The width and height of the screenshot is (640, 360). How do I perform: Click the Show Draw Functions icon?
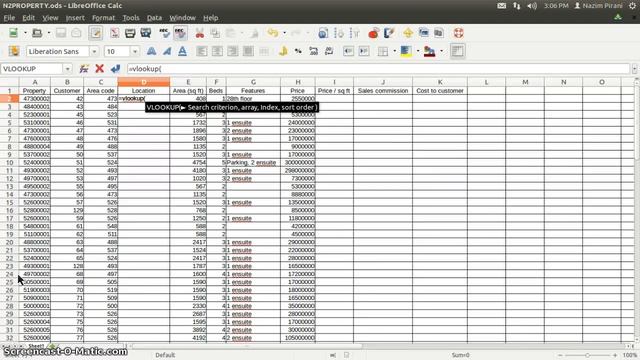(389, 33)
